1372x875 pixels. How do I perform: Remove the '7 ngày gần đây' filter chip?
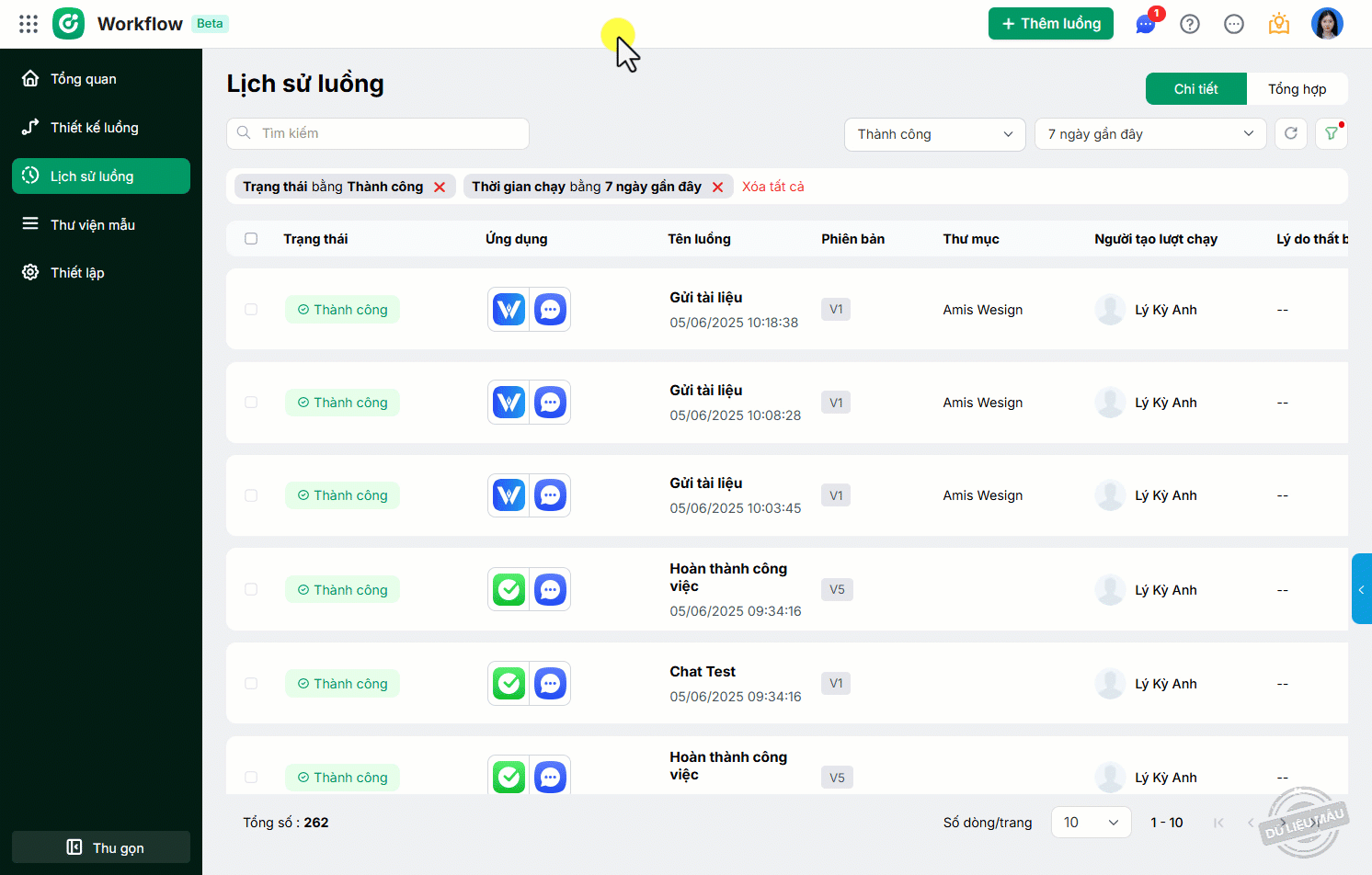[717, 187]
